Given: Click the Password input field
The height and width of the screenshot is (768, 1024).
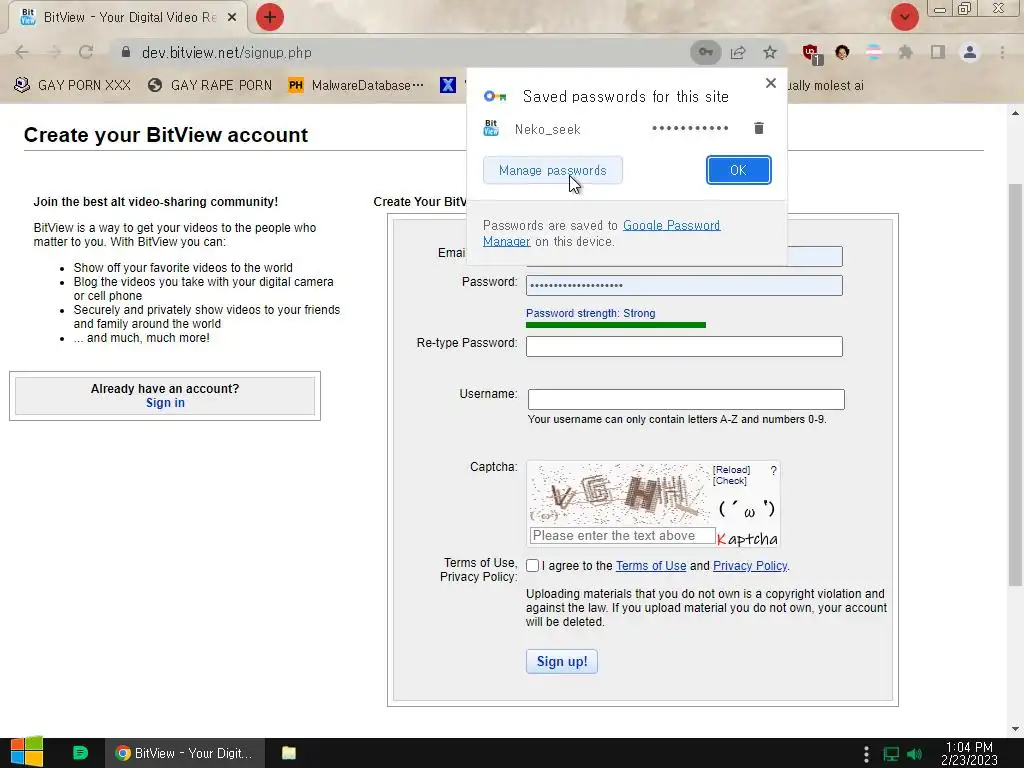Looking at the screenshot, I should pyautogui.click(x=684, y=285).
